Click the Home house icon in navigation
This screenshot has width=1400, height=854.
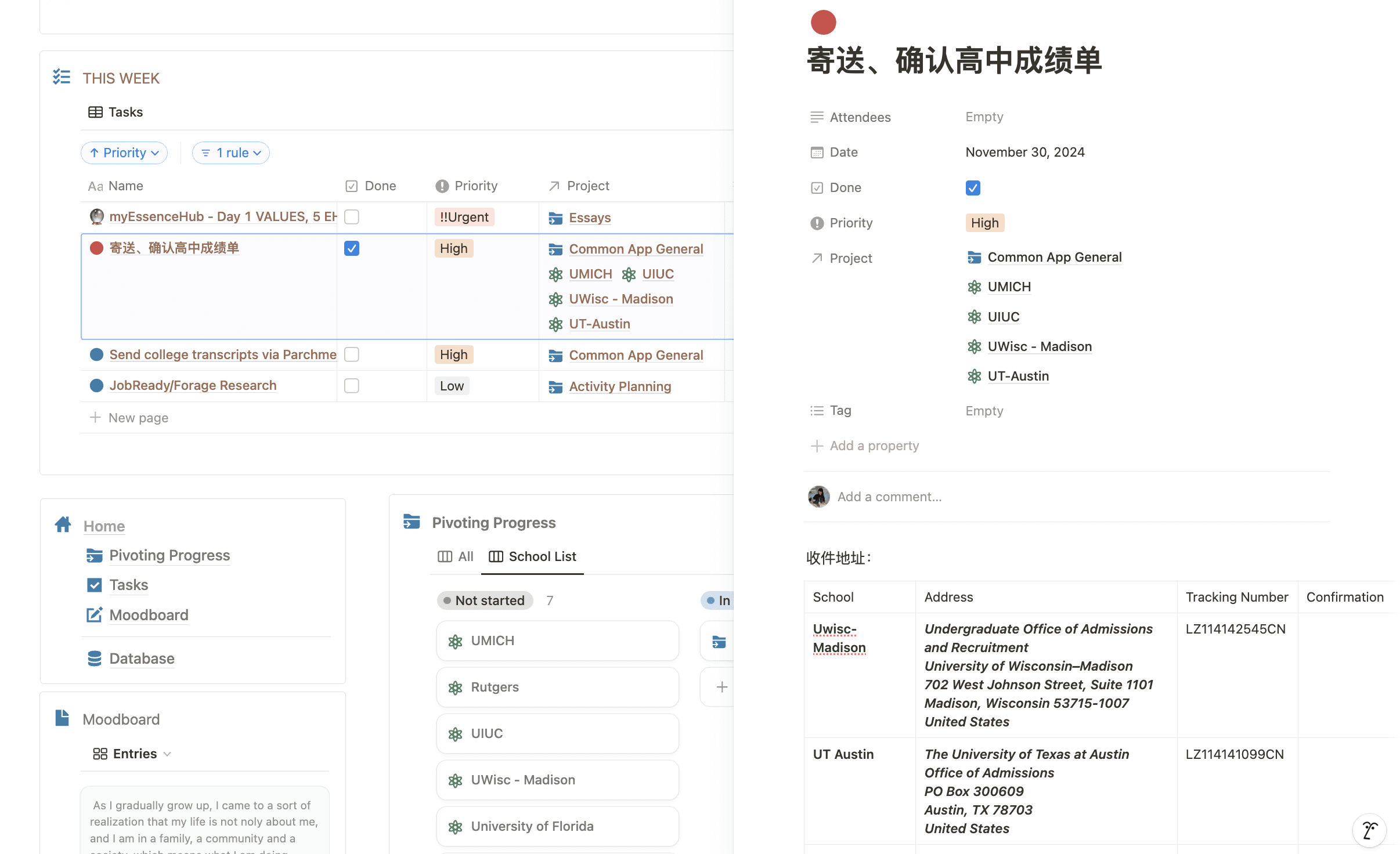63,524
